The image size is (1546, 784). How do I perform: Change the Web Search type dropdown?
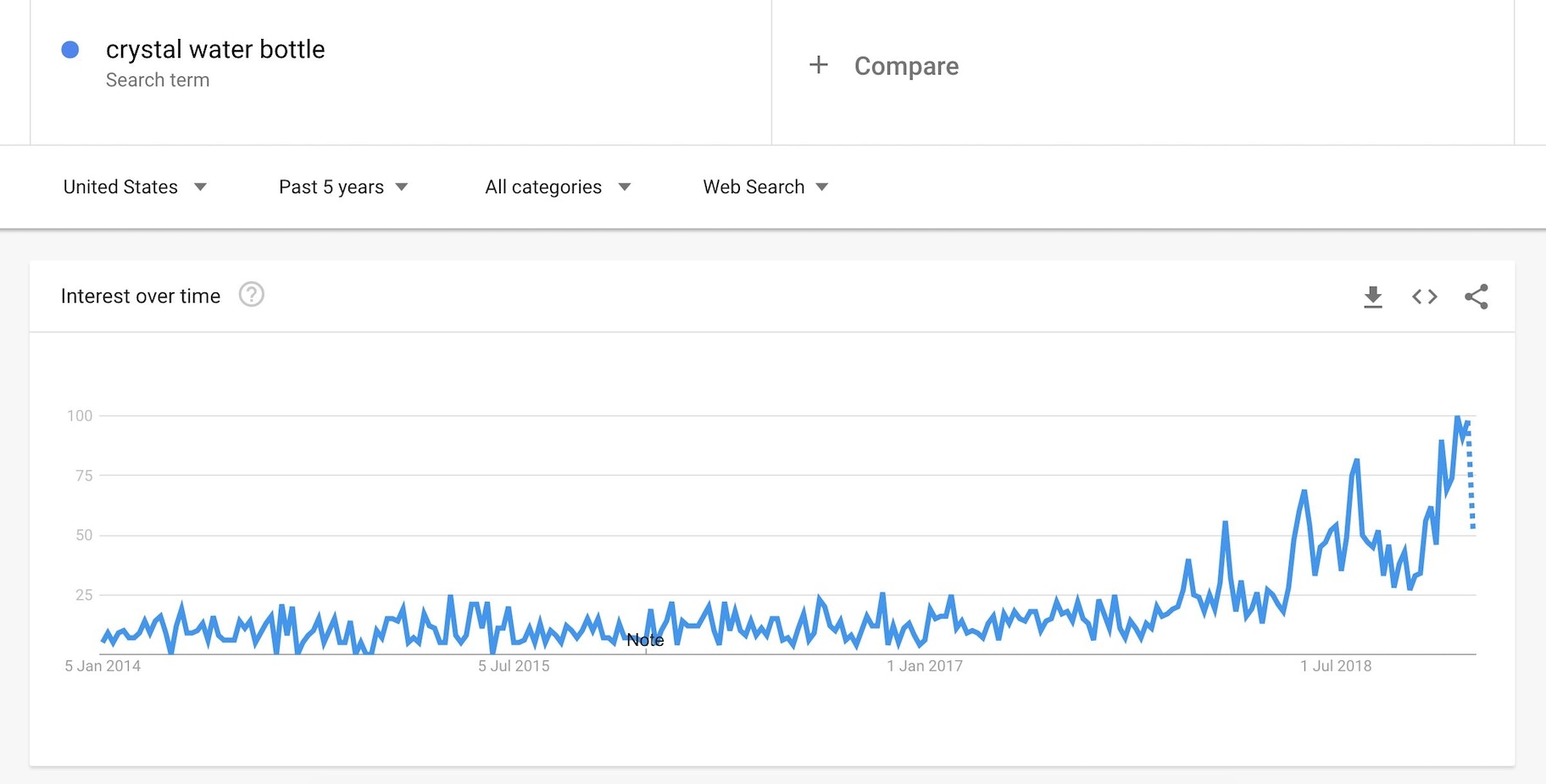(x=765, y=187)
